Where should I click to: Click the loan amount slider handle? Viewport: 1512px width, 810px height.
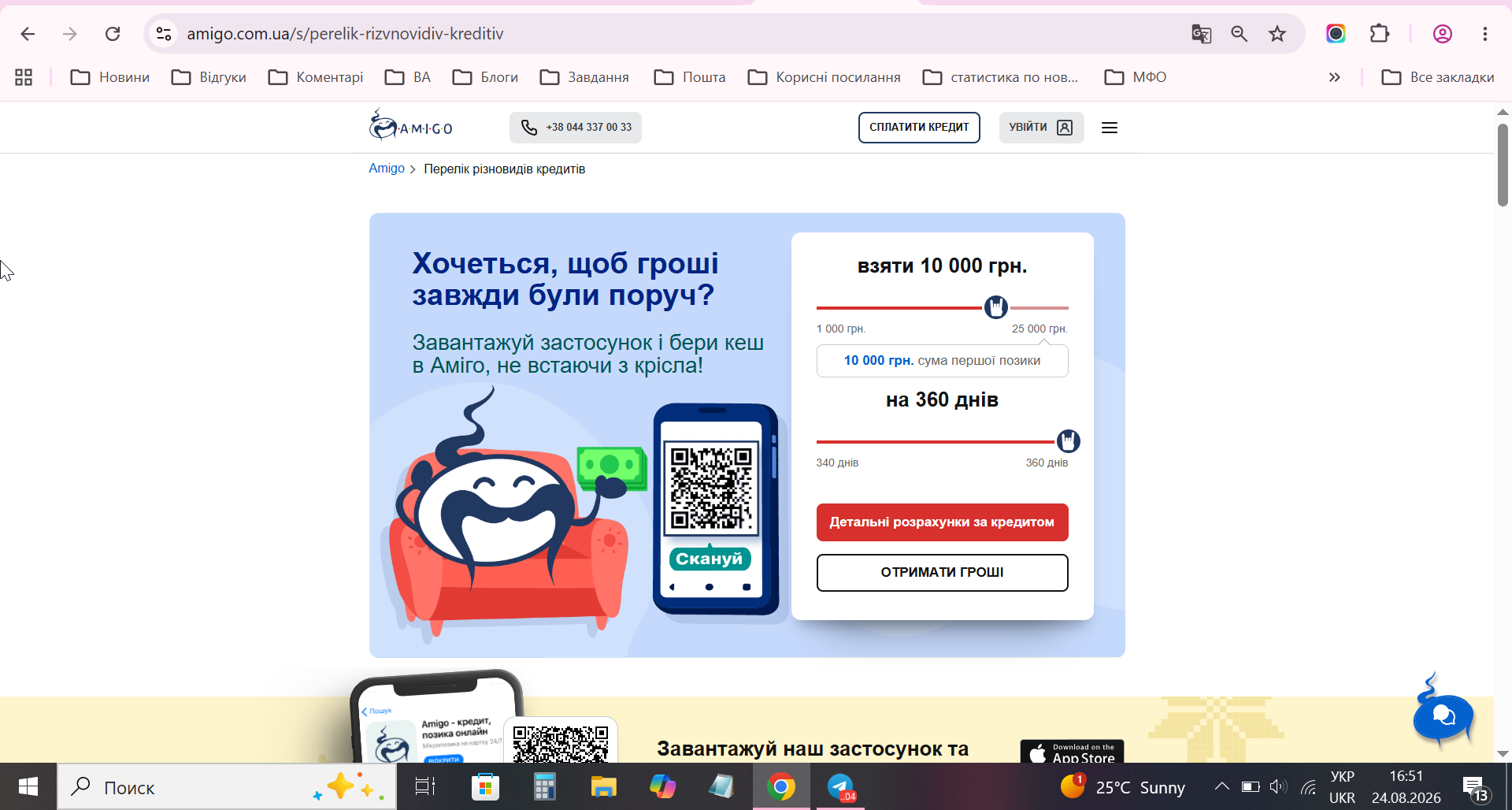click(996, 307)
